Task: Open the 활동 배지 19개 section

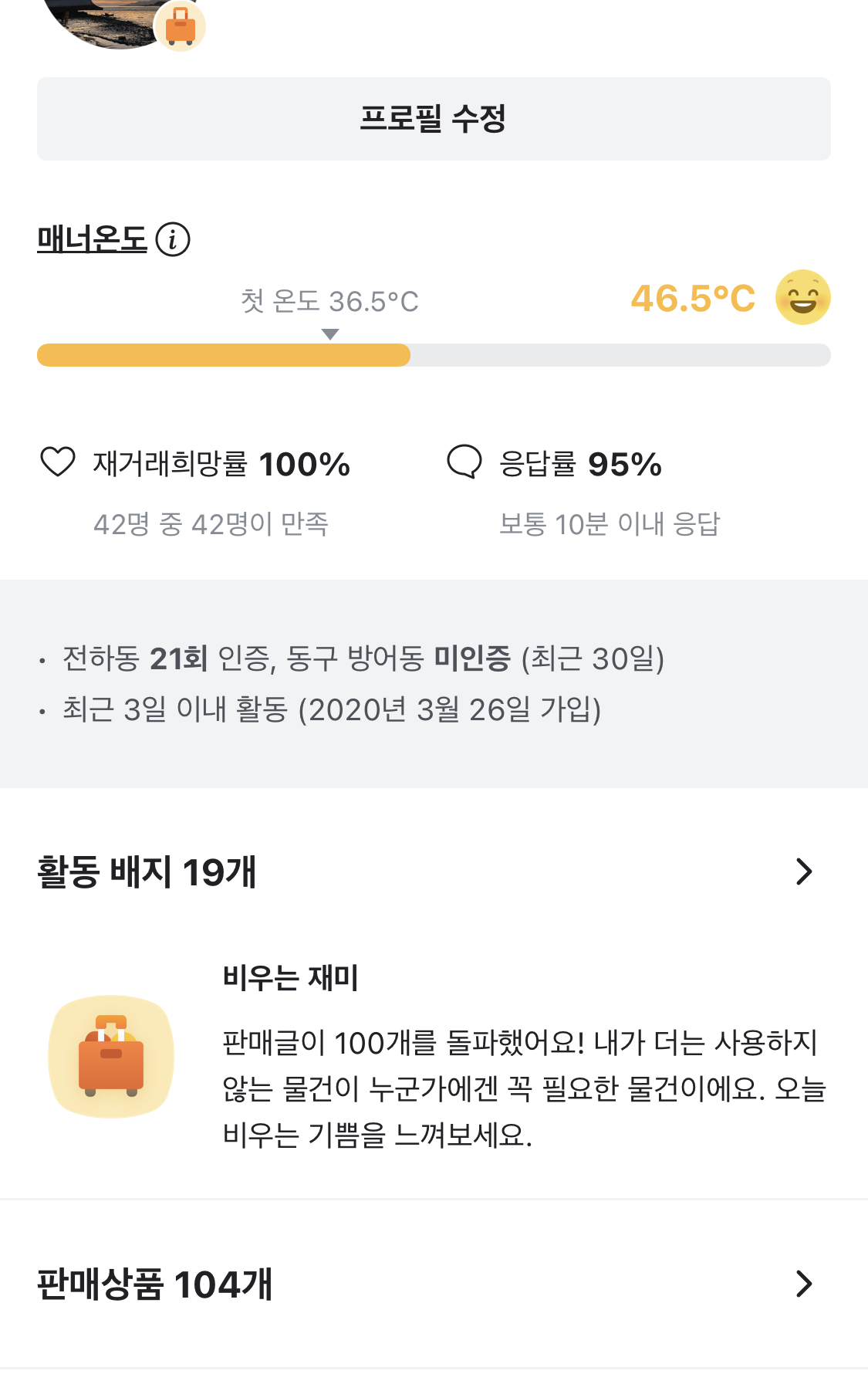Action: (x=434, y=871)
